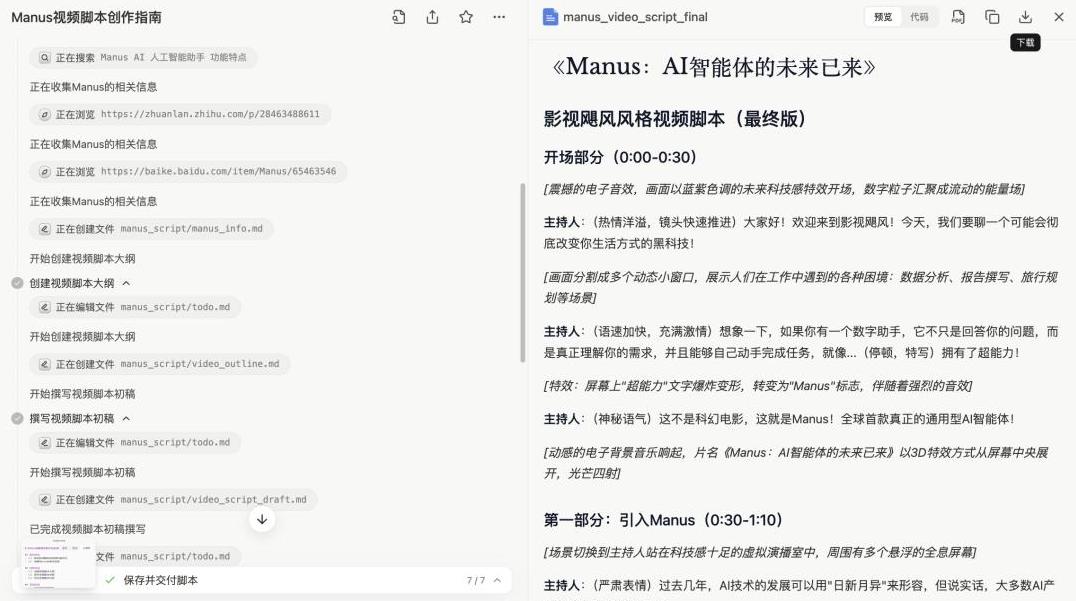Click the edit icon beside video_outline.md
Viewport: 1076px width, 601px height.
click(x=44, y=364)
